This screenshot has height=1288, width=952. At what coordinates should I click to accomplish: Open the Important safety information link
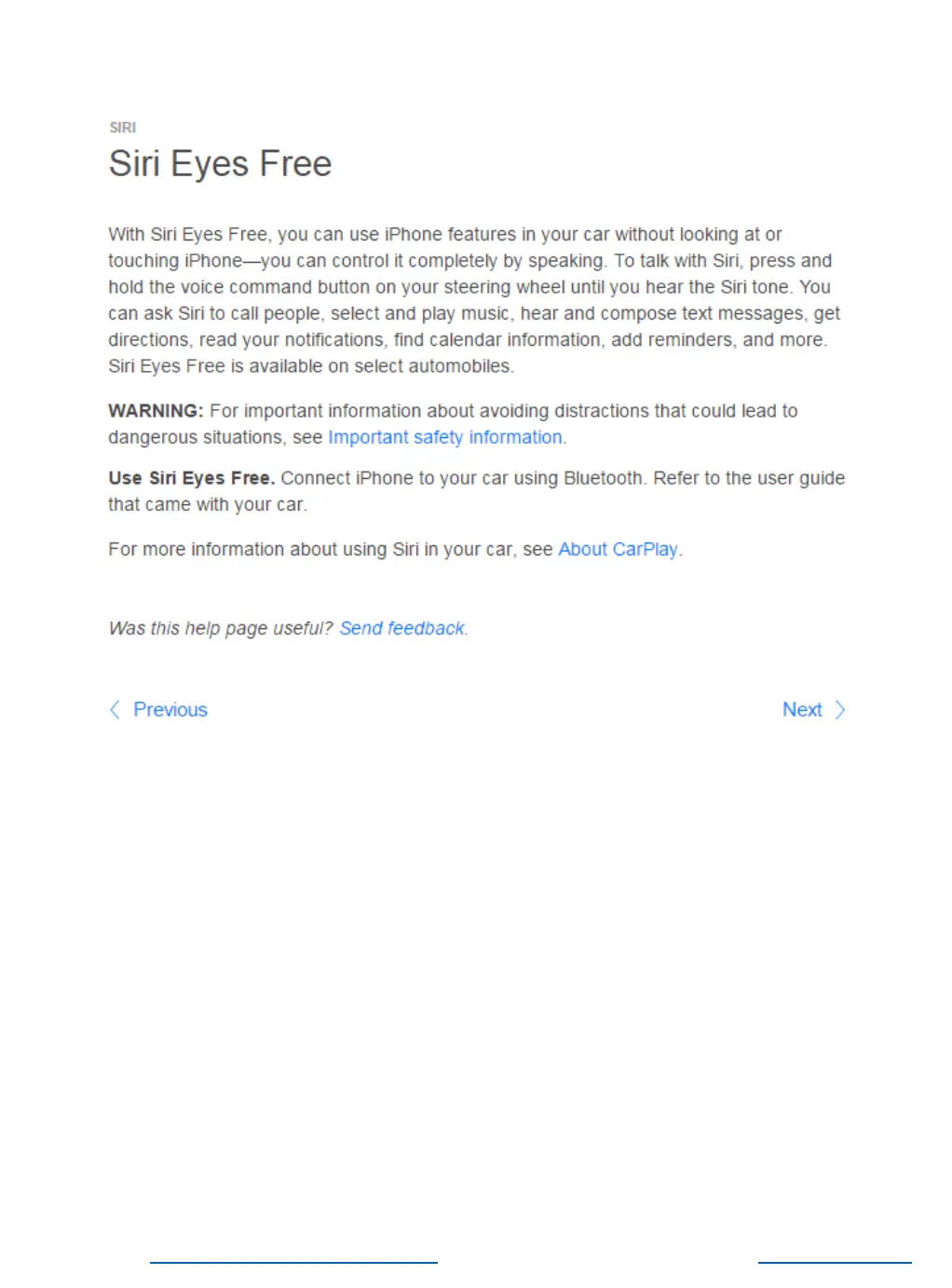click(445, 437)
